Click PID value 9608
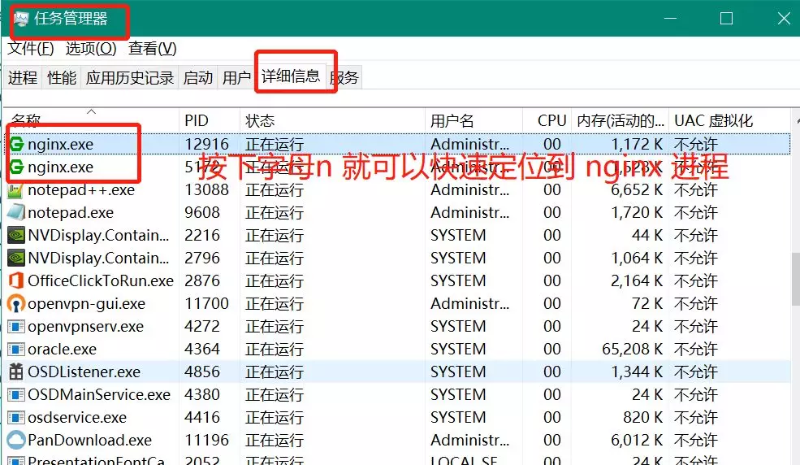Screen dimensions: 800x465 (x=202, y=212)
